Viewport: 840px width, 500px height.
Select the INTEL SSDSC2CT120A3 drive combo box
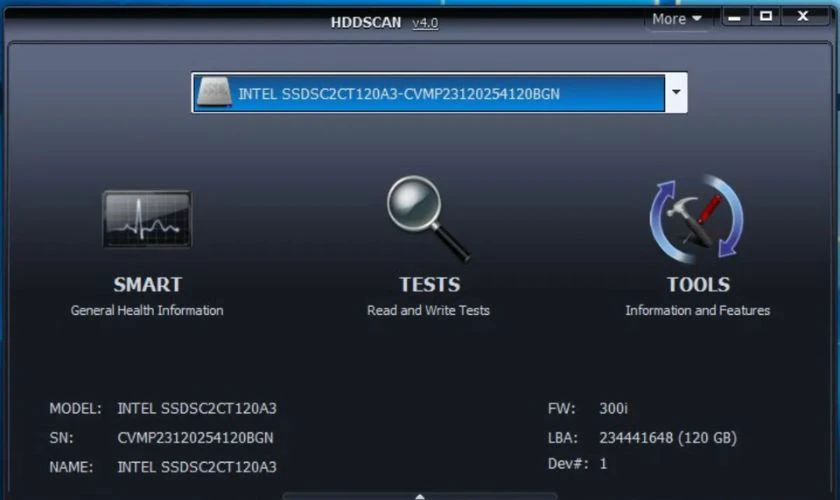(x=439, y=93)
